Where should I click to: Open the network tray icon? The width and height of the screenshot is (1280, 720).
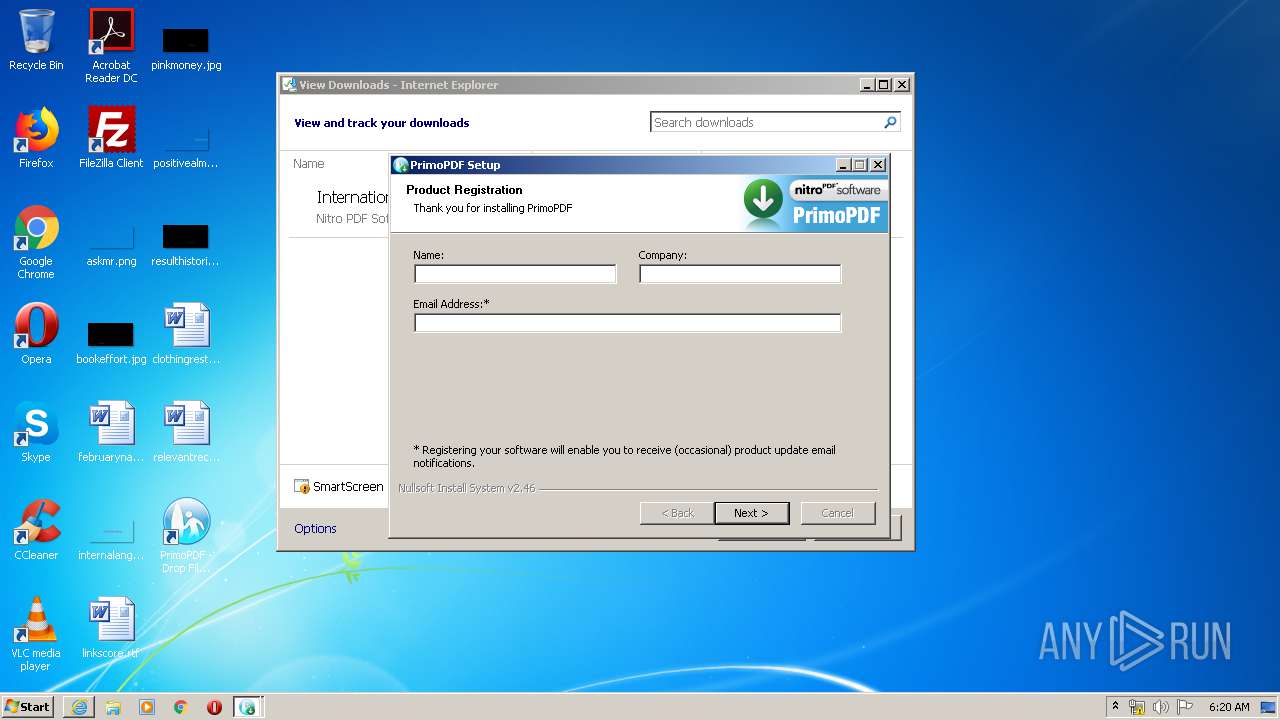coord(1137,707)
